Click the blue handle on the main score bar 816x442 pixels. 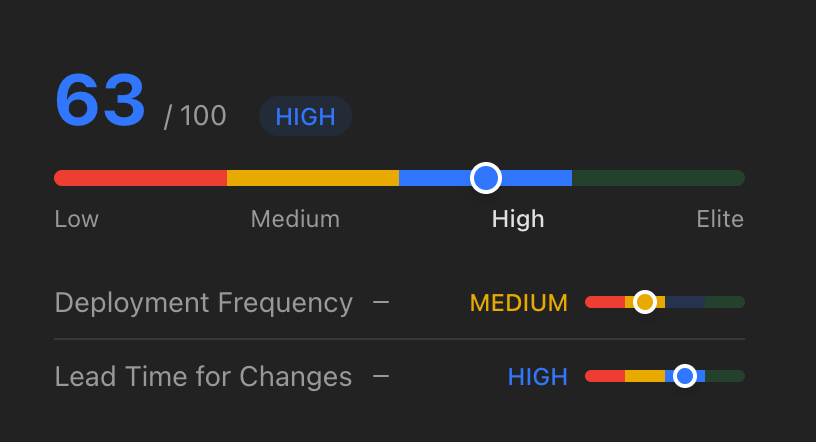(x=485, y=178)
